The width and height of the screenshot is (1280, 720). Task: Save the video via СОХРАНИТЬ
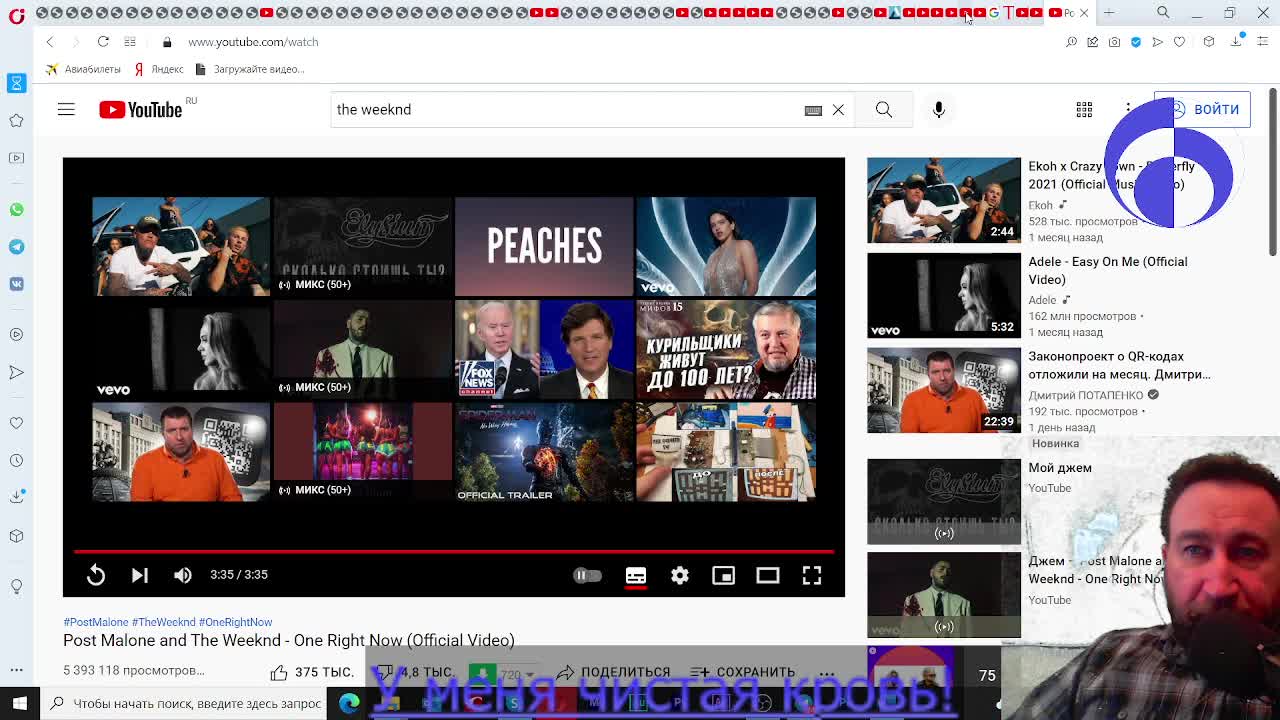pyautogui.click(x=742, y=672)
